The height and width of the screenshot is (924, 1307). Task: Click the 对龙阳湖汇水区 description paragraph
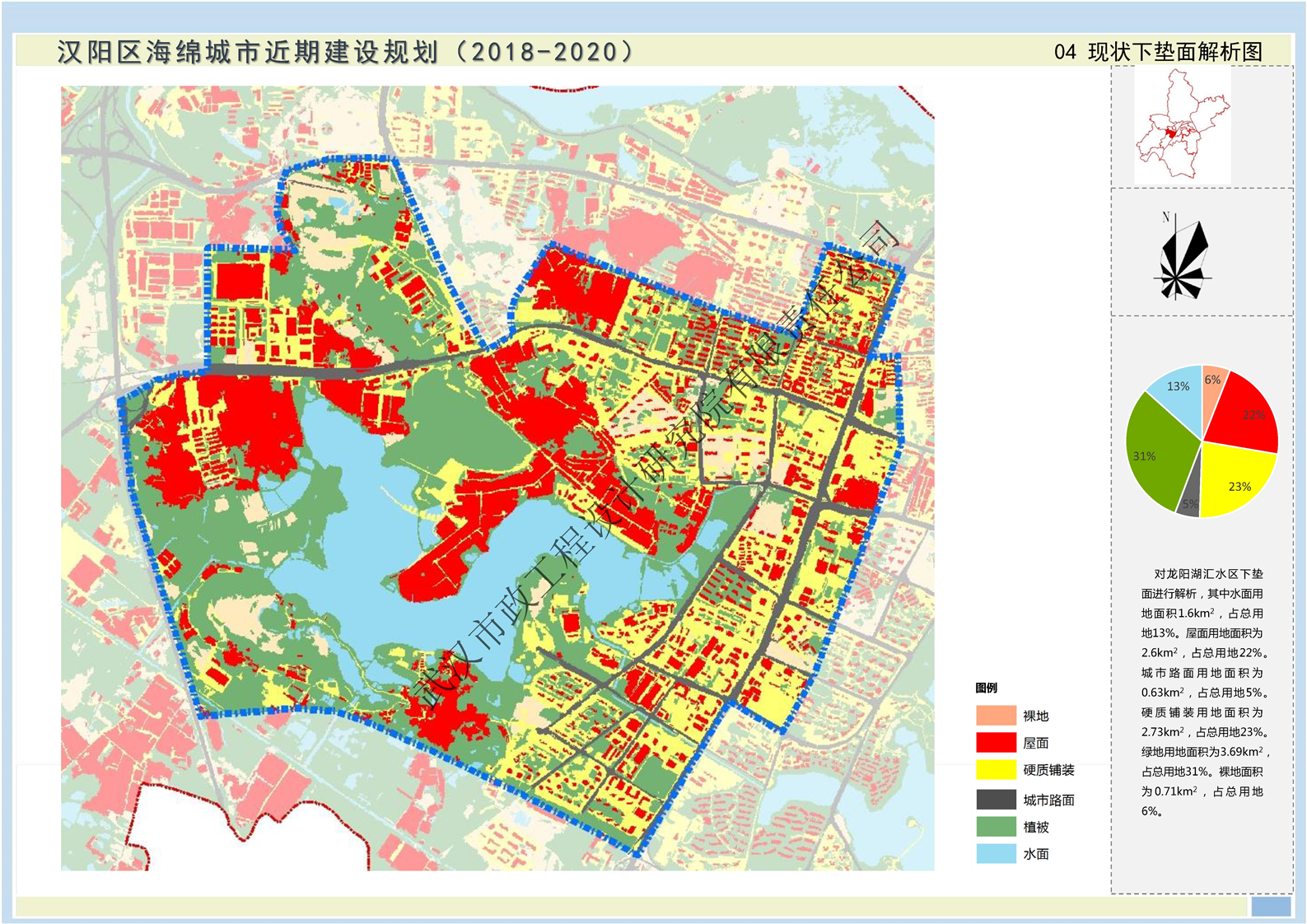(1202, 692)
